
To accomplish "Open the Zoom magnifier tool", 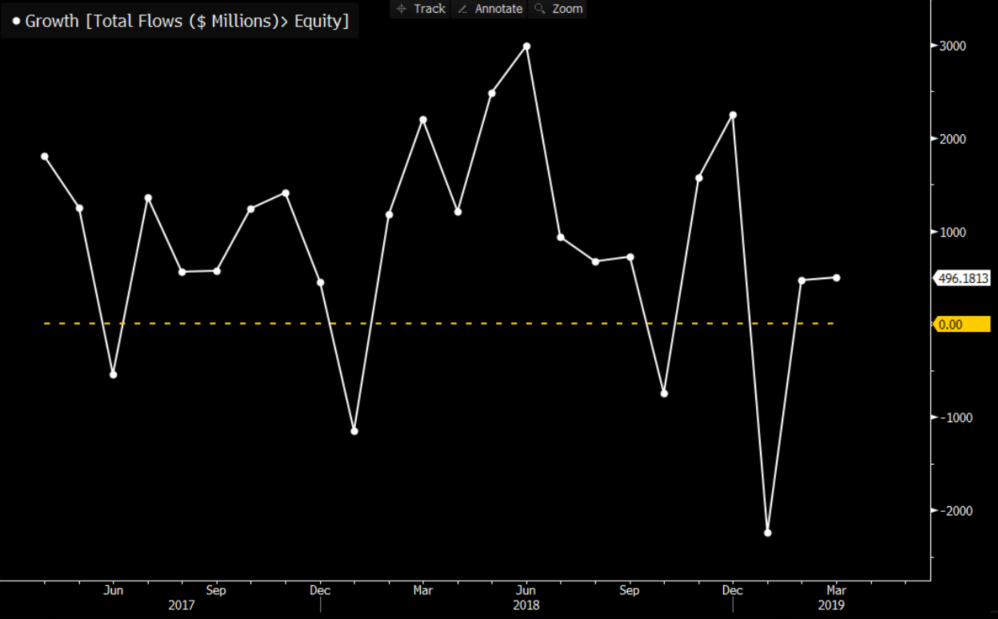I will click(558, 9).
